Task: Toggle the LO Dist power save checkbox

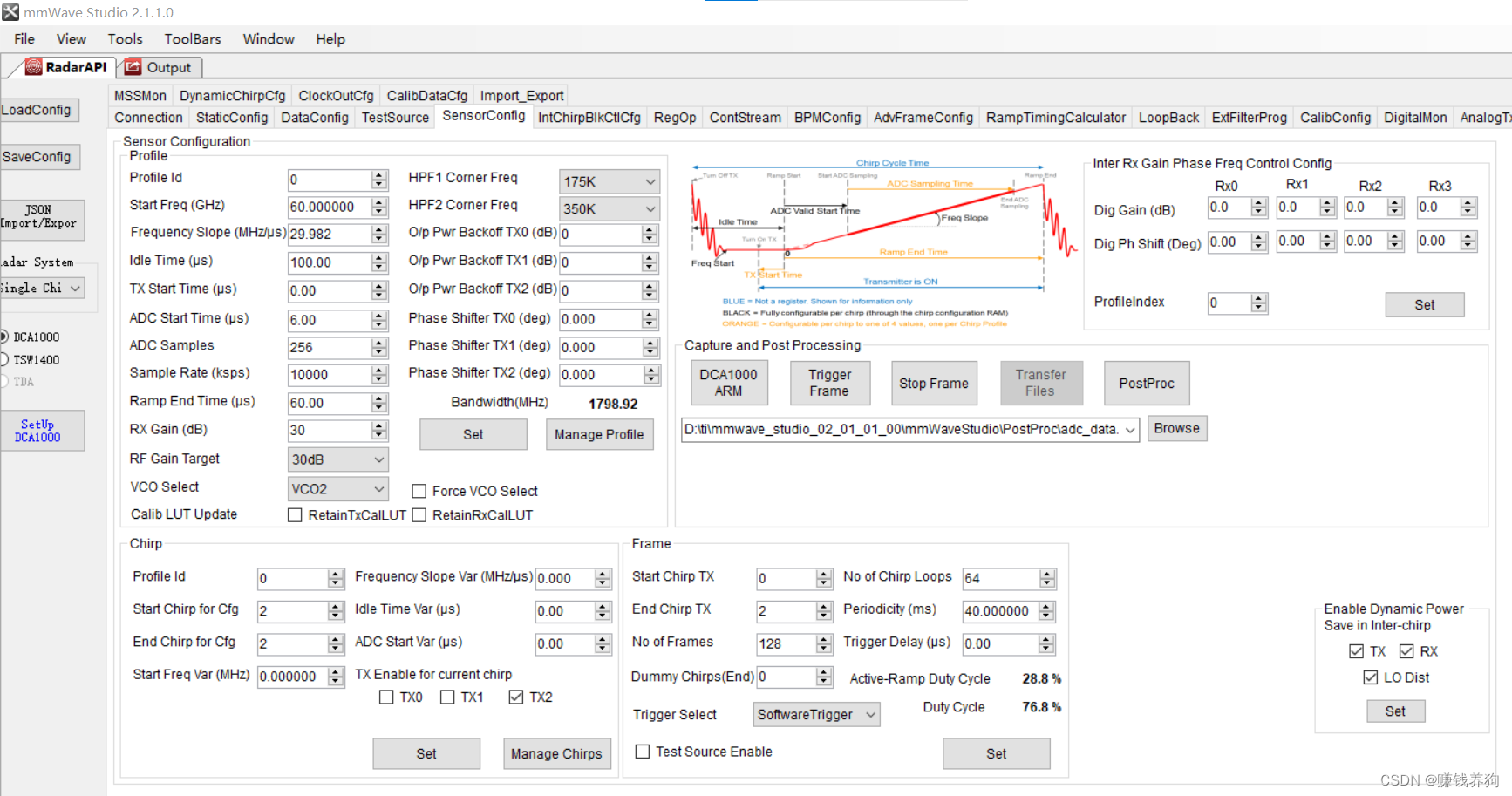Action: (x=1371, y=677)
